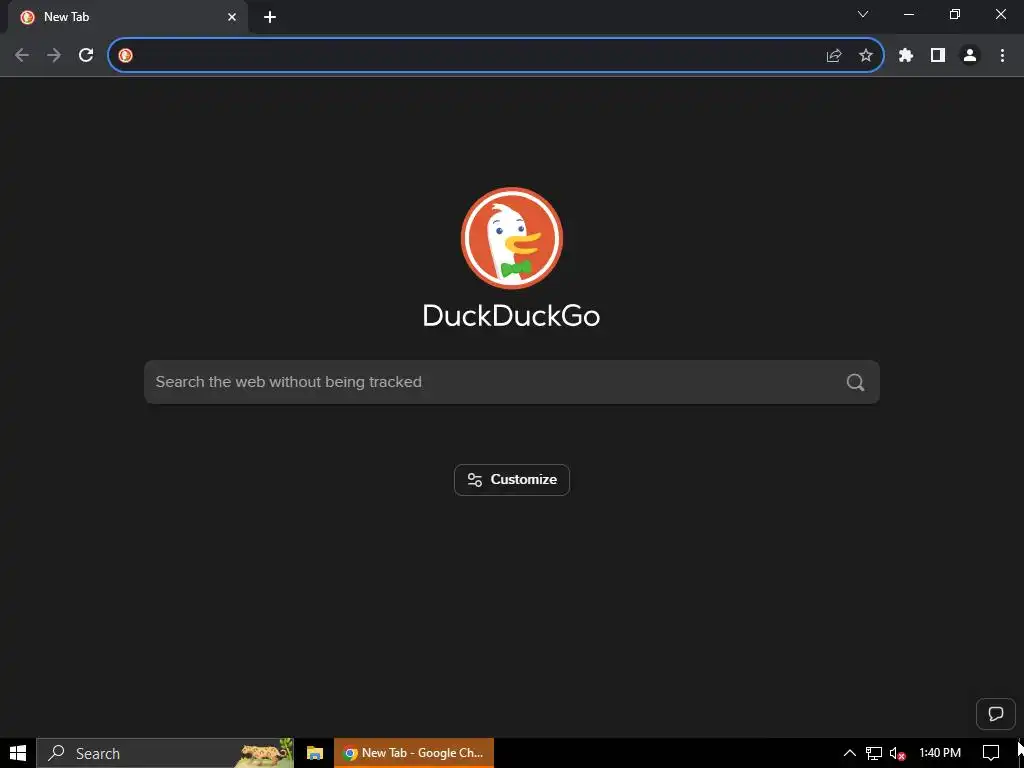
Task: Open the Chrome profile avatar
Action: (x=970, y=56)
